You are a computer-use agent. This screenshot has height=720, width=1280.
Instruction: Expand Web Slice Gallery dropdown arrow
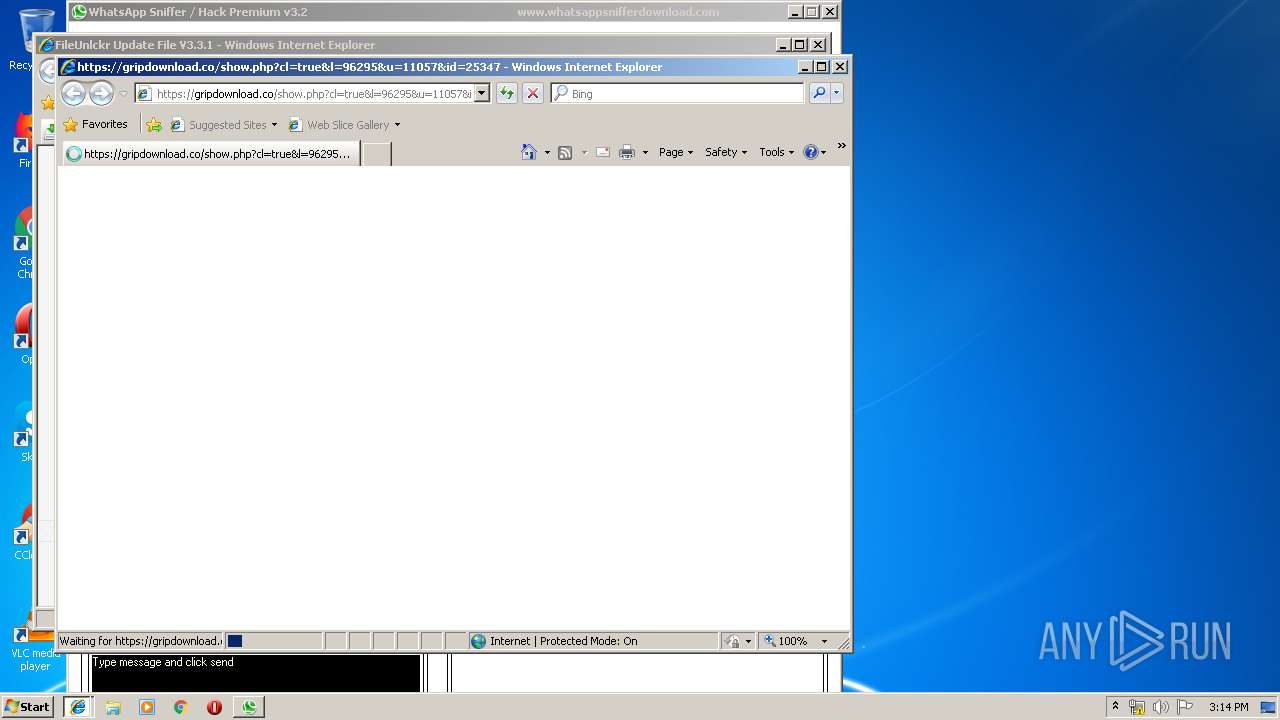(x=397, y=125)
